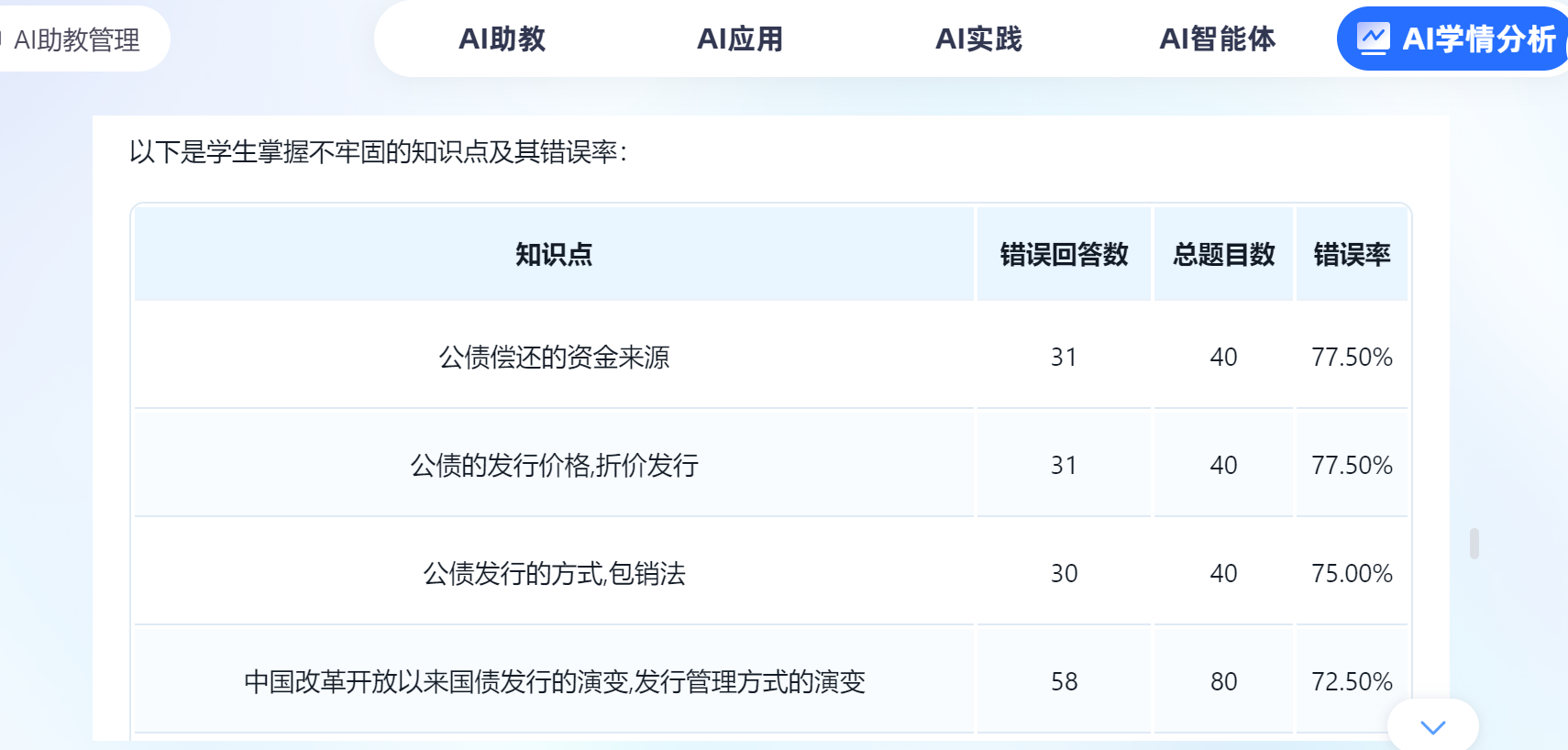
Task: Click the wrong answer count 58
Action: tap(1064, 681)
